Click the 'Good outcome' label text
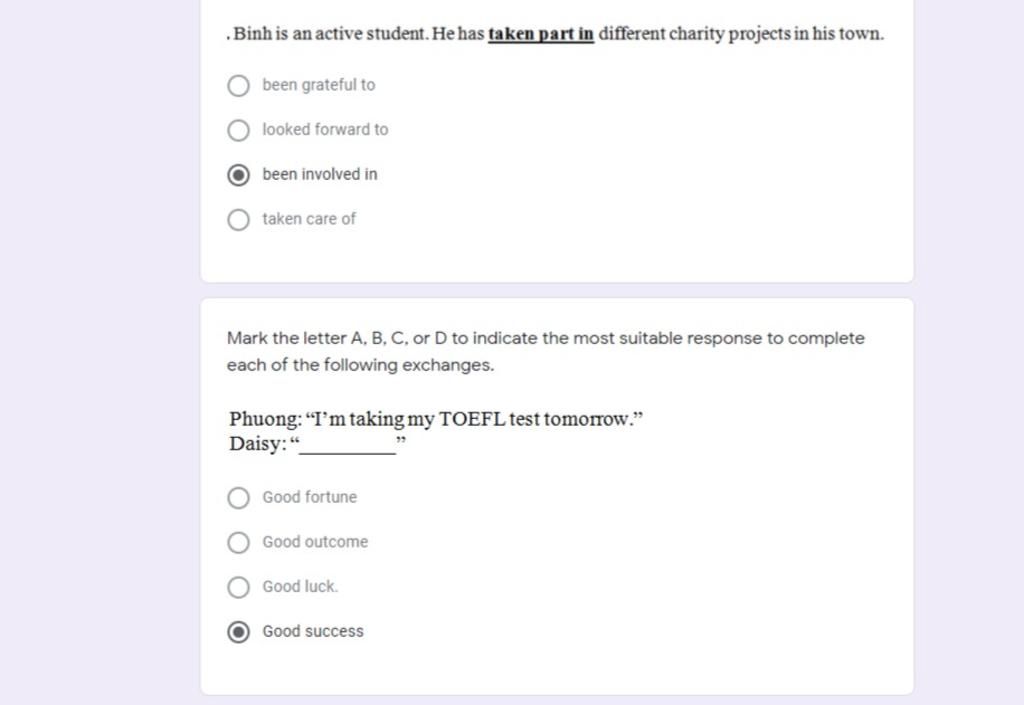The width and height of the screenshot is (1024, 705). pos(315,542)
